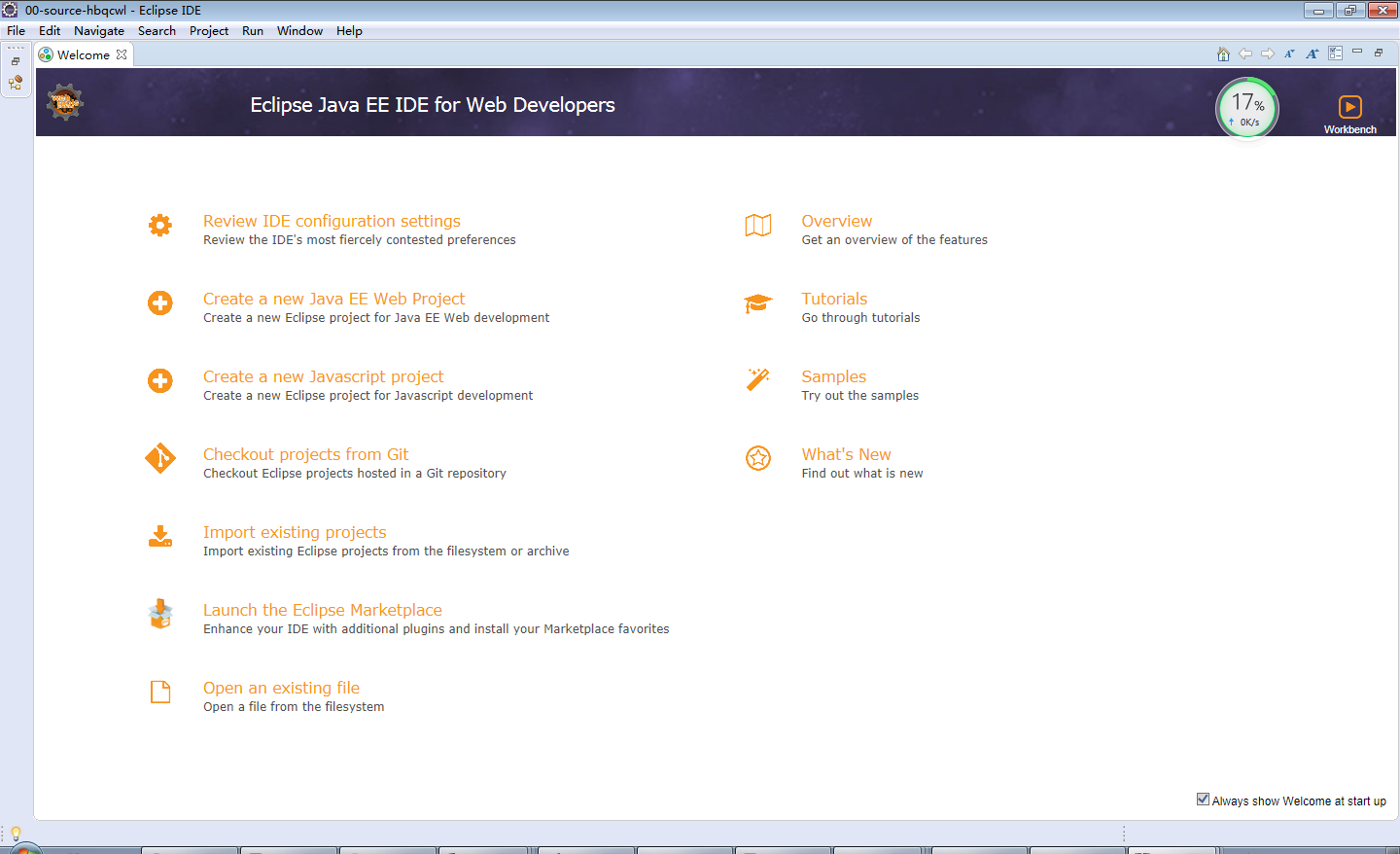This screenshot has height=854, width=1400.
Task: Click the import download-tray icon
Action: click(x=160, y=537)
